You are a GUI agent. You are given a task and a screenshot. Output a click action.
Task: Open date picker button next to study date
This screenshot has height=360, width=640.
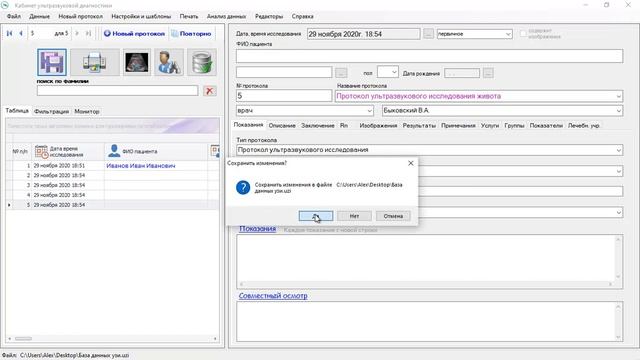[x=428, y=34]
